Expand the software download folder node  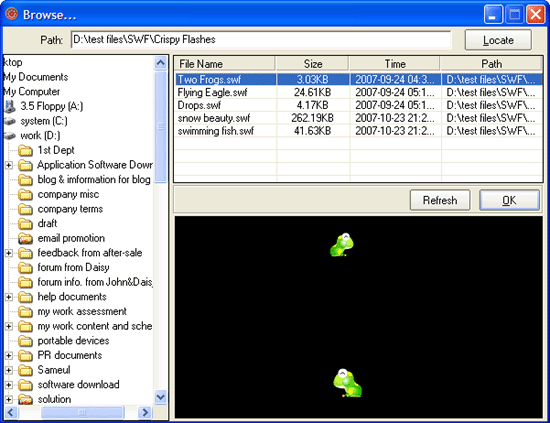[x=9, y=385]
